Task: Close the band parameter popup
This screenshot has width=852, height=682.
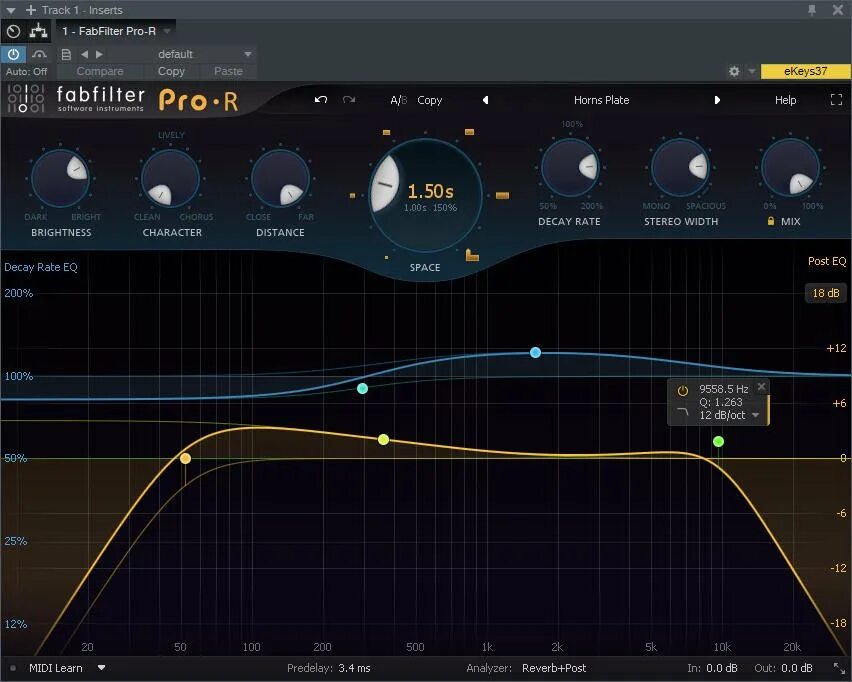Action: (761, 386)
